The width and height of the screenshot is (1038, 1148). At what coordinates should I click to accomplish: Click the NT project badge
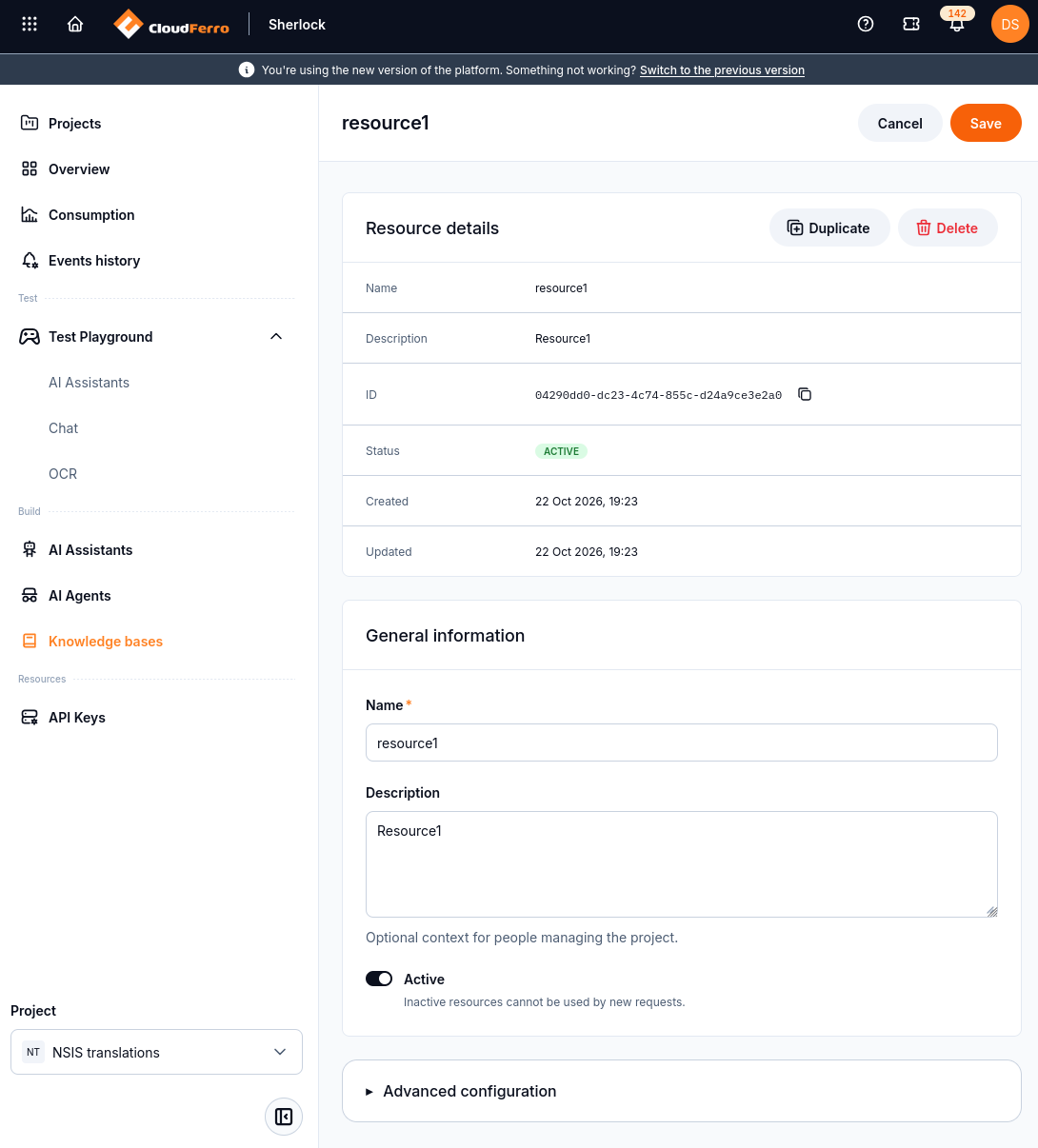tap(33, 1052)
